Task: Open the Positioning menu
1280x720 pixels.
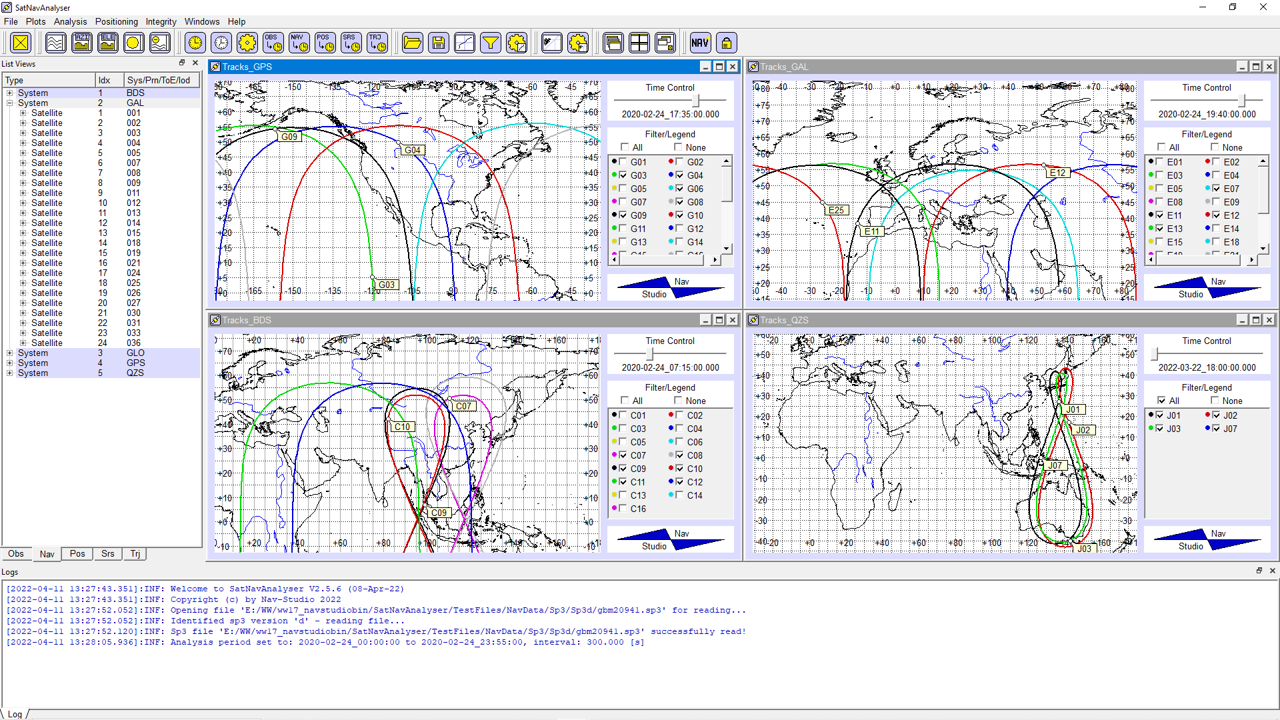Action: click(x=116, y=21)
